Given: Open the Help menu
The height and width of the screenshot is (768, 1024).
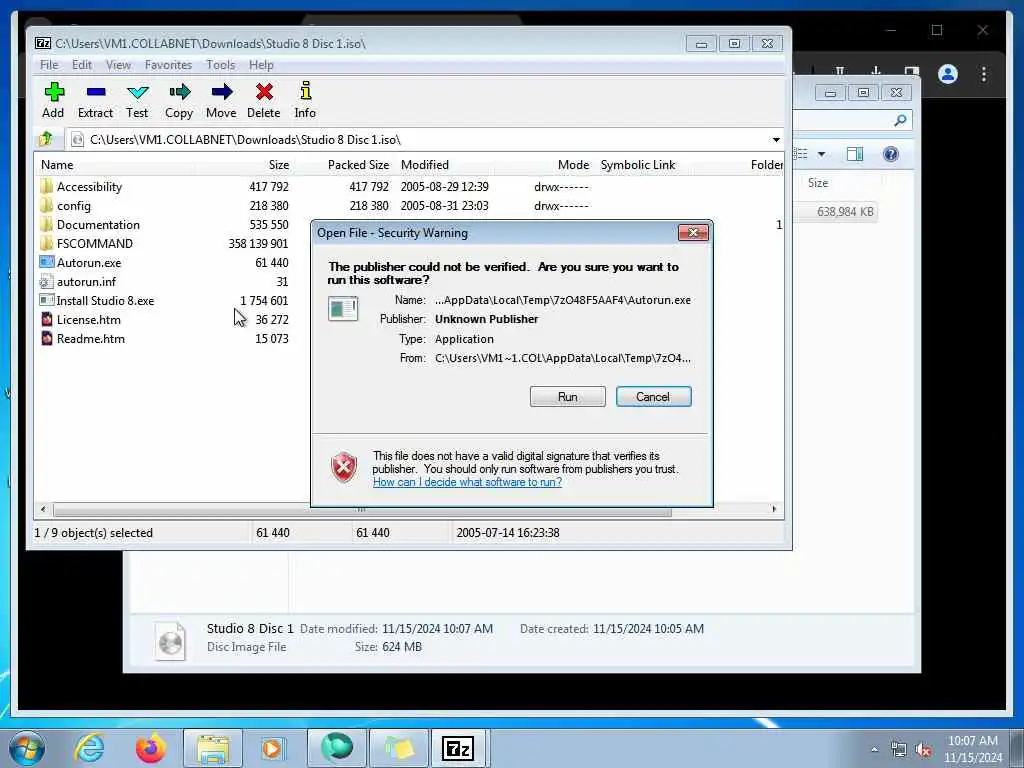Looking at the screenshot, I should (x=261, y=65).
